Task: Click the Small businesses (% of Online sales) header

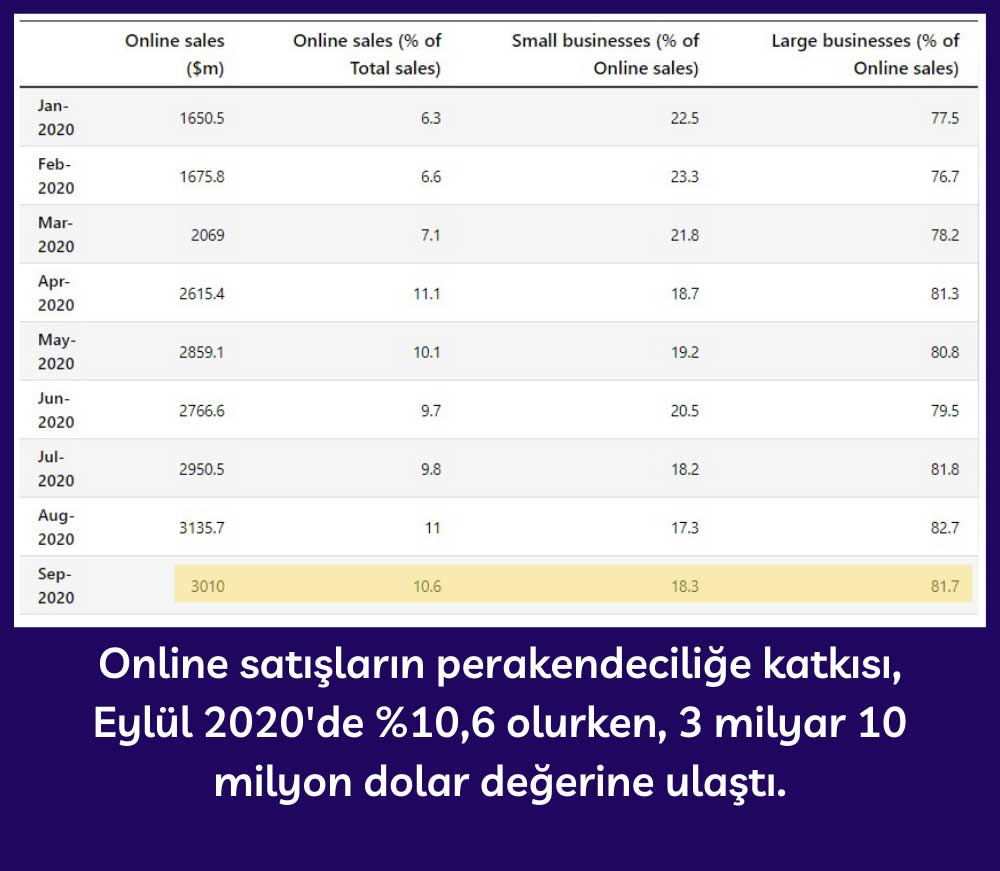Action: [x=606, y=54]
